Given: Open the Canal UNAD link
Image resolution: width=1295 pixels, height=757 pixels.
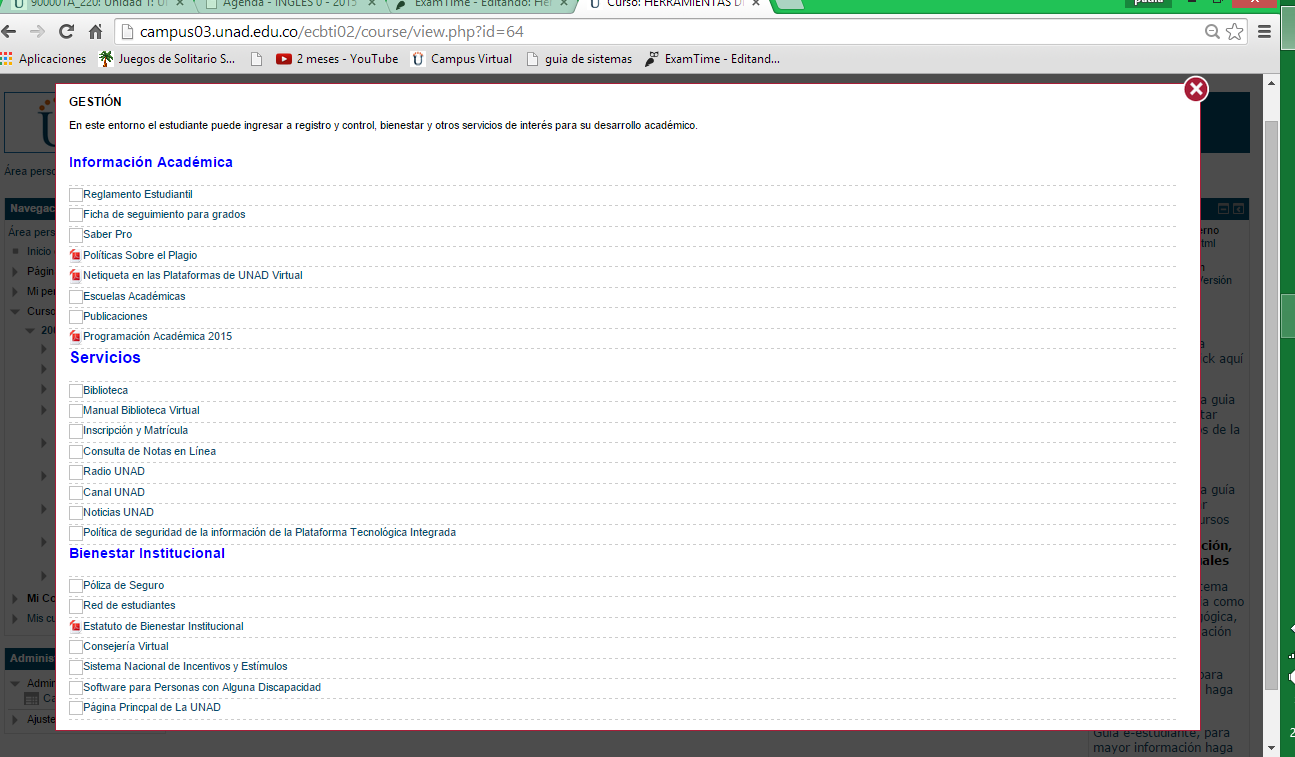Looking at the screenshot, I should point(114,492).
